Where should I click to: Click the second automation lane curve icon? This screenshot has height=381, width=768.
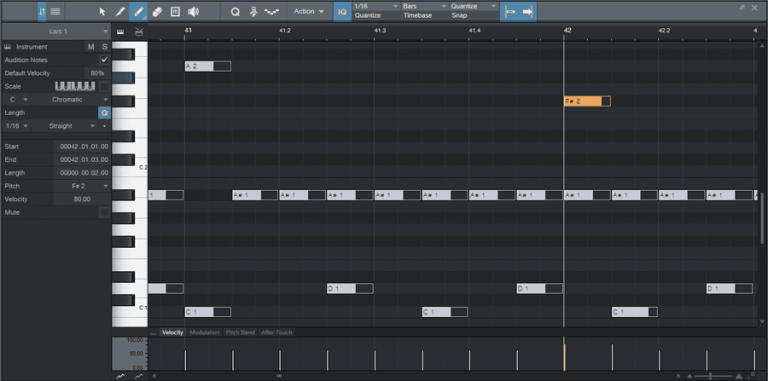[139, 376]
